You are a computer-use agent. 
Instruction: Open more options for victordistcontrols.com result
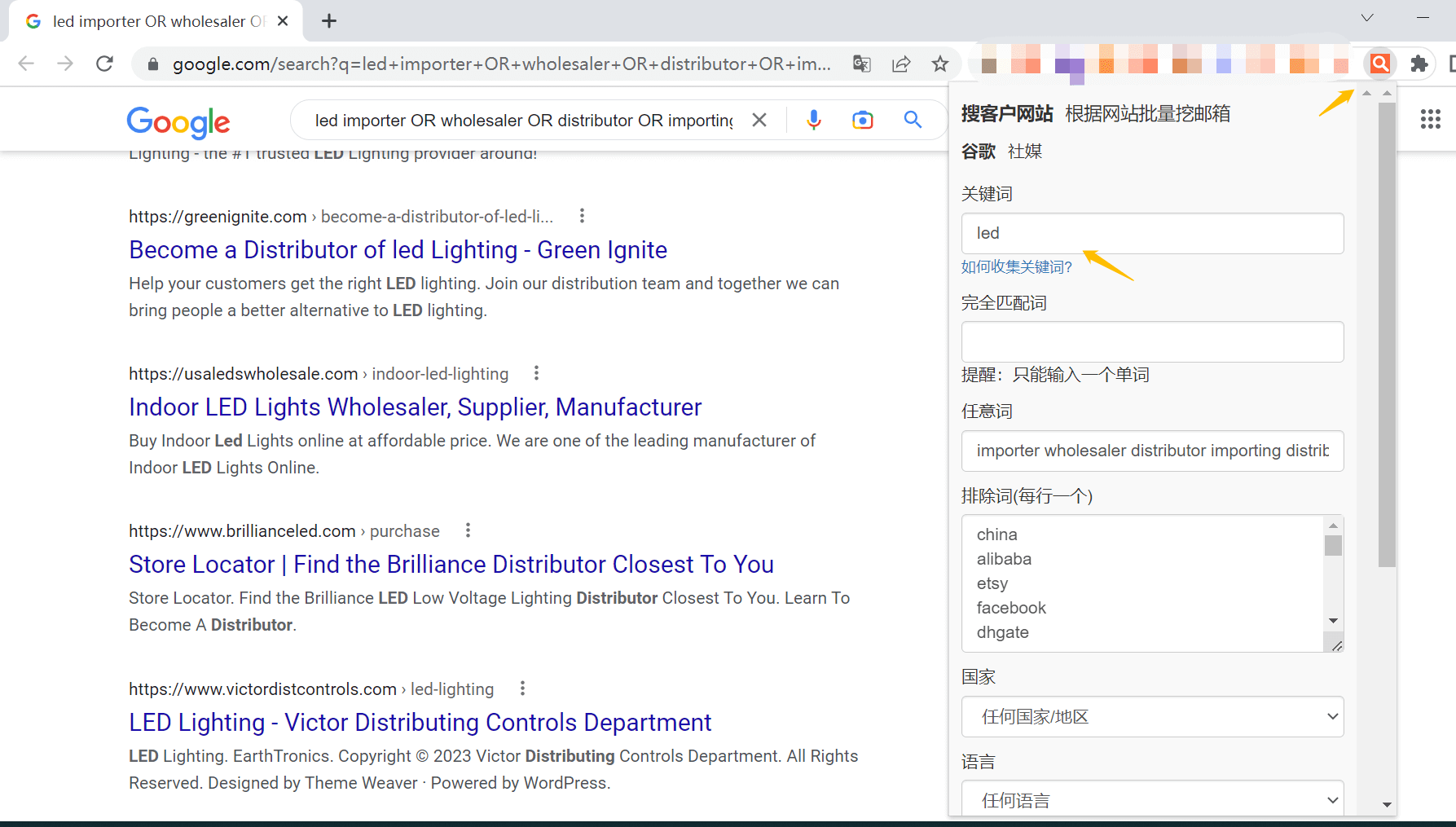[522, 688]
